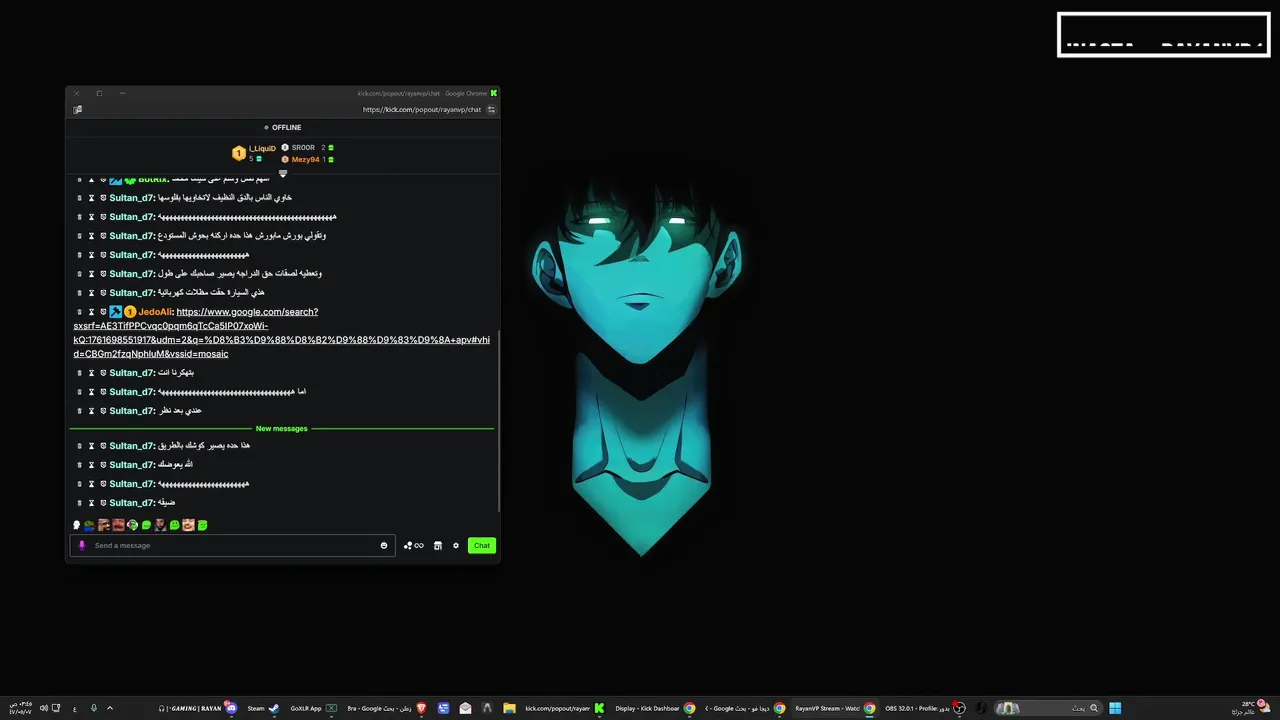Open GoXLR App from taskbar
This screenshot has width=1280, height=720.
tap(313, 708)
